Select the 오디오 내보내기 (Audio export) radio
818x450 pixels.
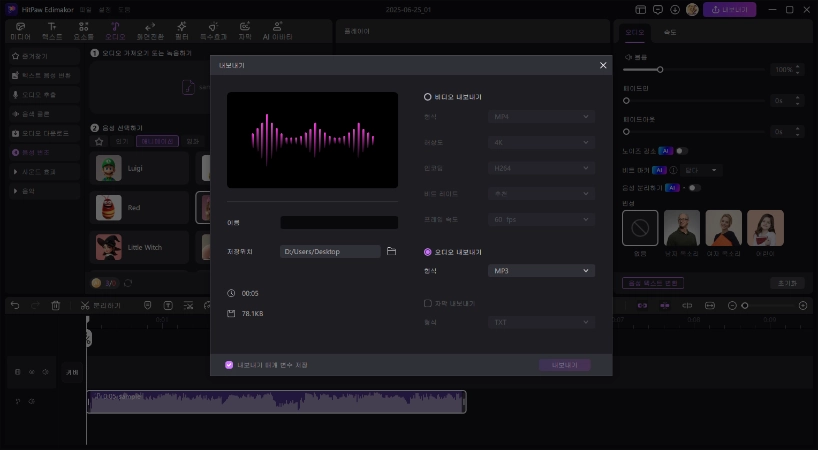click(x=427, y=252)
